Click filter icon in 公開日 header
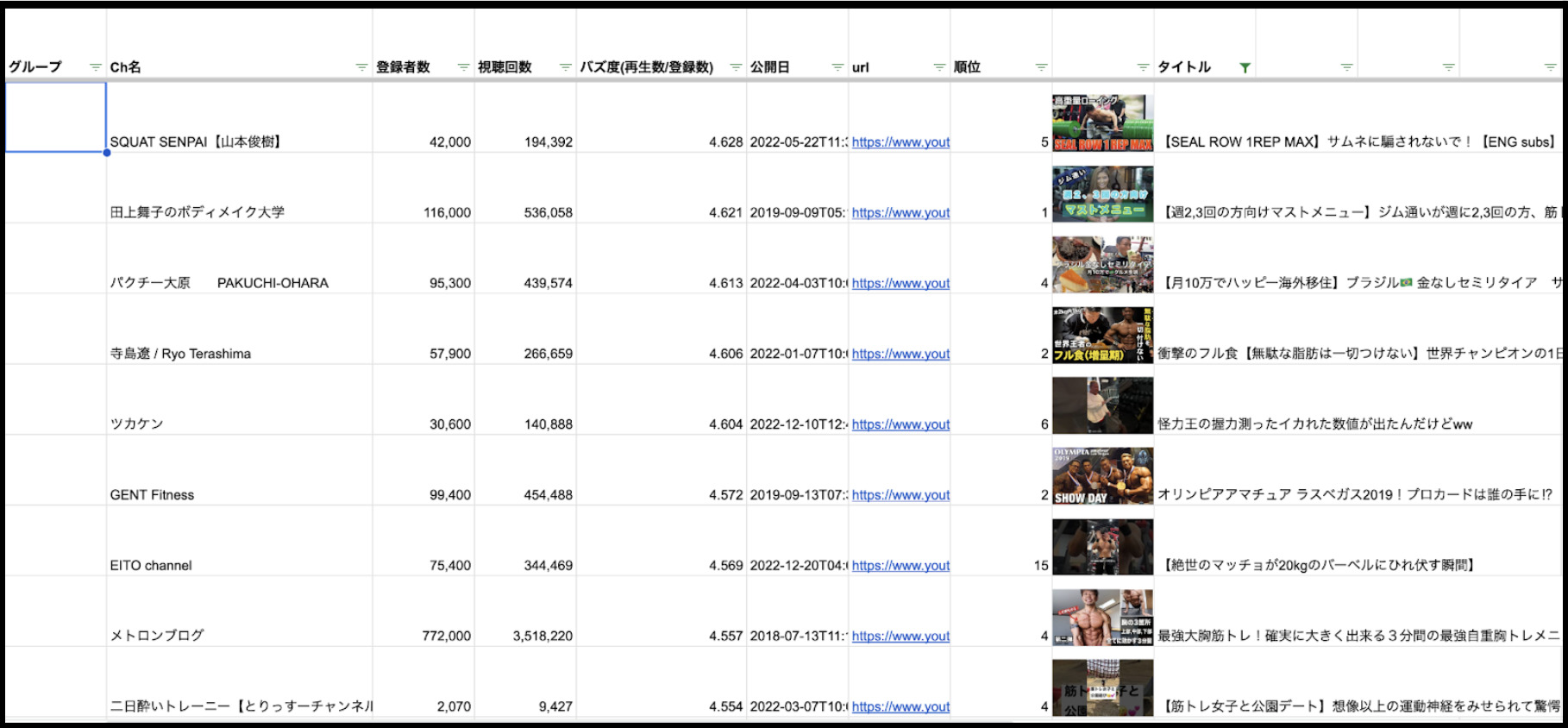The height and width of the screenshot is (728, 1568). 837,67
